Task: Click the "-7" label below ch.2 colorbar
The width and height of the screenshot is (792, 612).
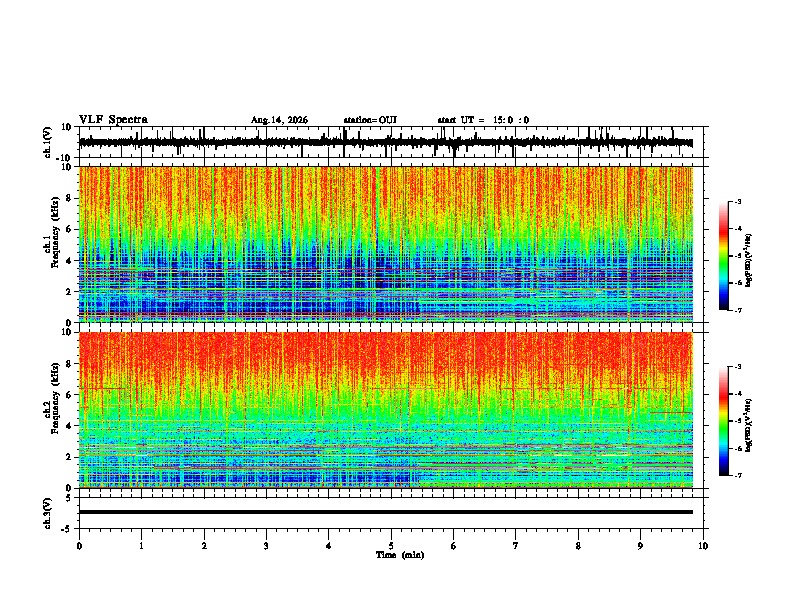Action: [x=738, y=476]
